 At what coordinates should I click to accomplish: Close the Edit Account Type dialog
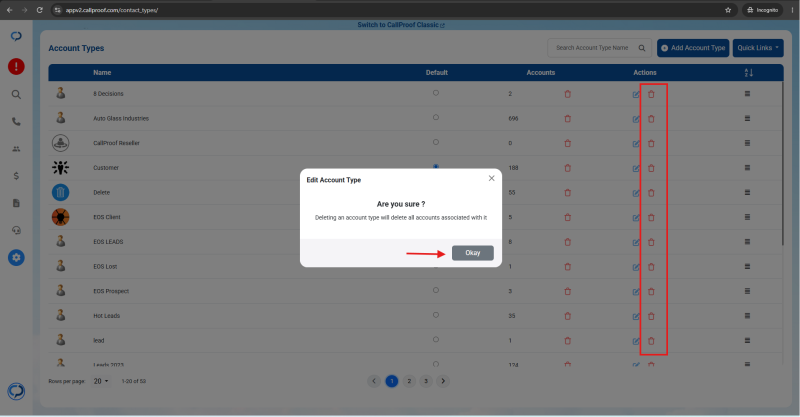491,178
